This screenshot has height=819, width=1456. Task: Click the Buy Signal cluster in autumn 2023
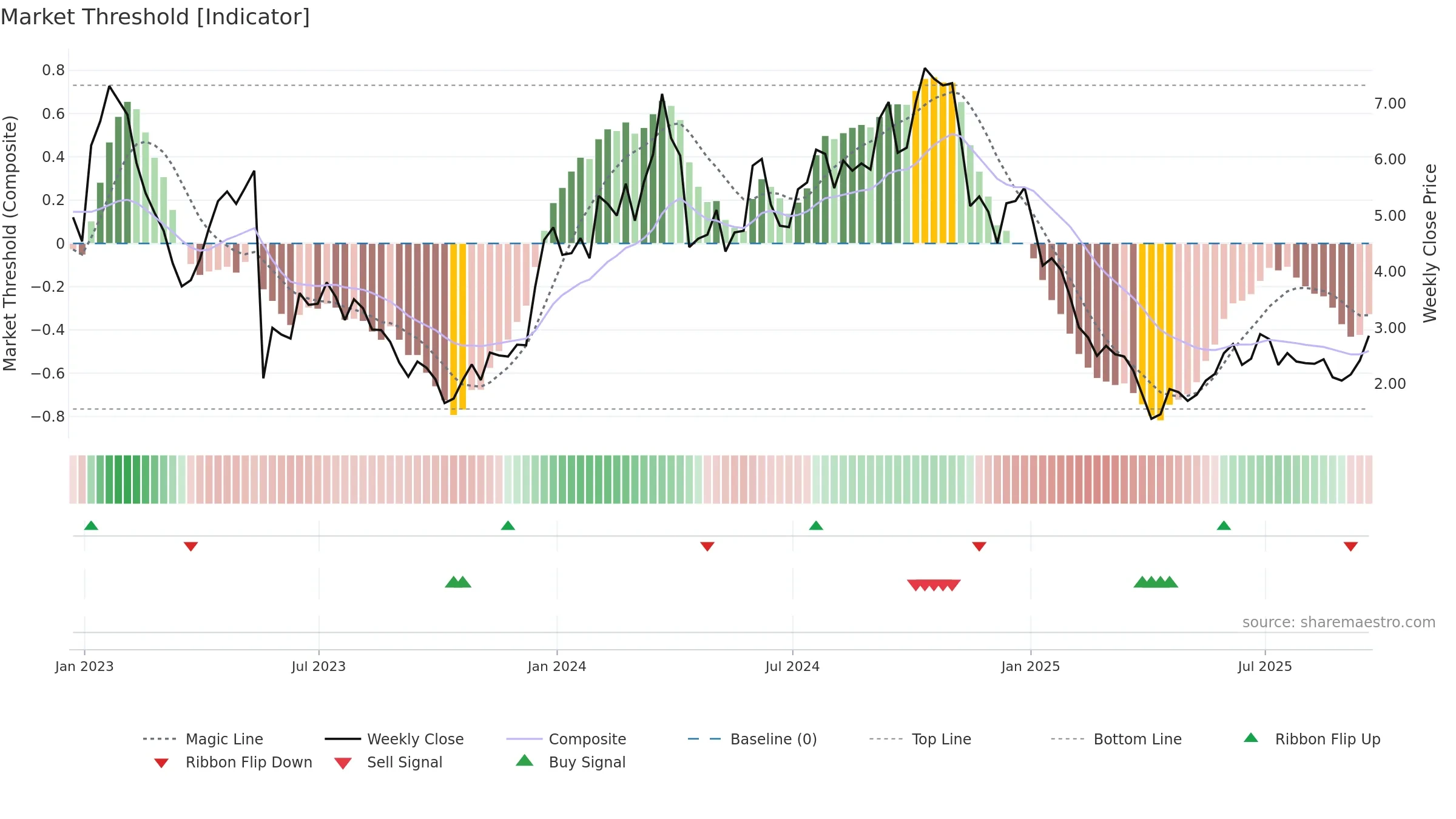[458, 582]
